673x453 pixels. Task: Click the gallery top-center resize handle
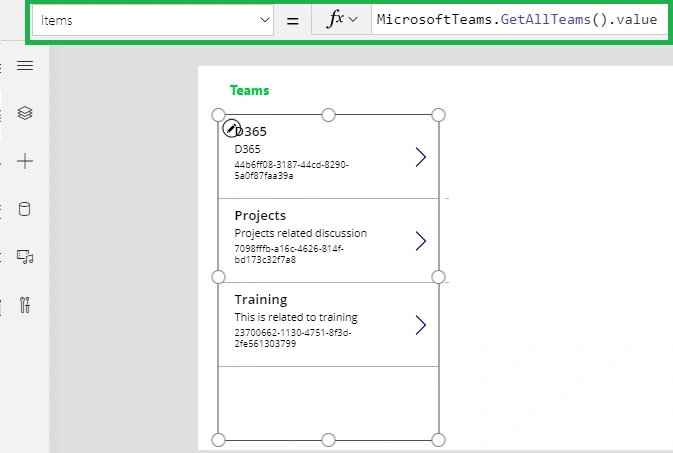(328, 115)
